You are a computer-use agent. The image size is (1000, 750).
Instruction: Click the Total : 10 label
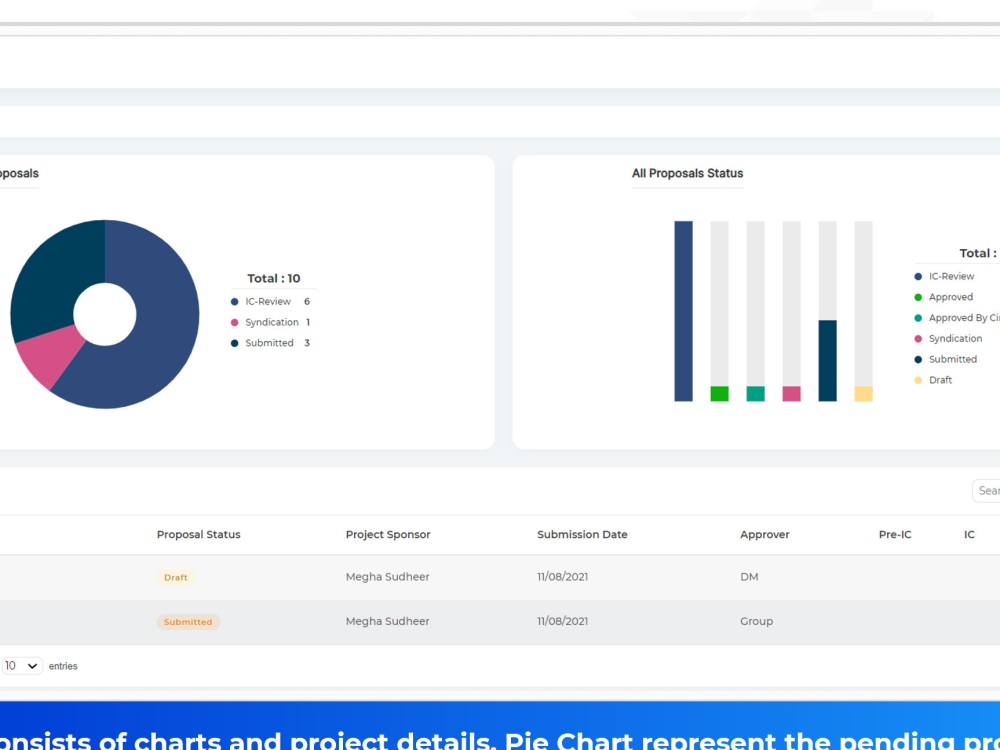coord(274,279)
